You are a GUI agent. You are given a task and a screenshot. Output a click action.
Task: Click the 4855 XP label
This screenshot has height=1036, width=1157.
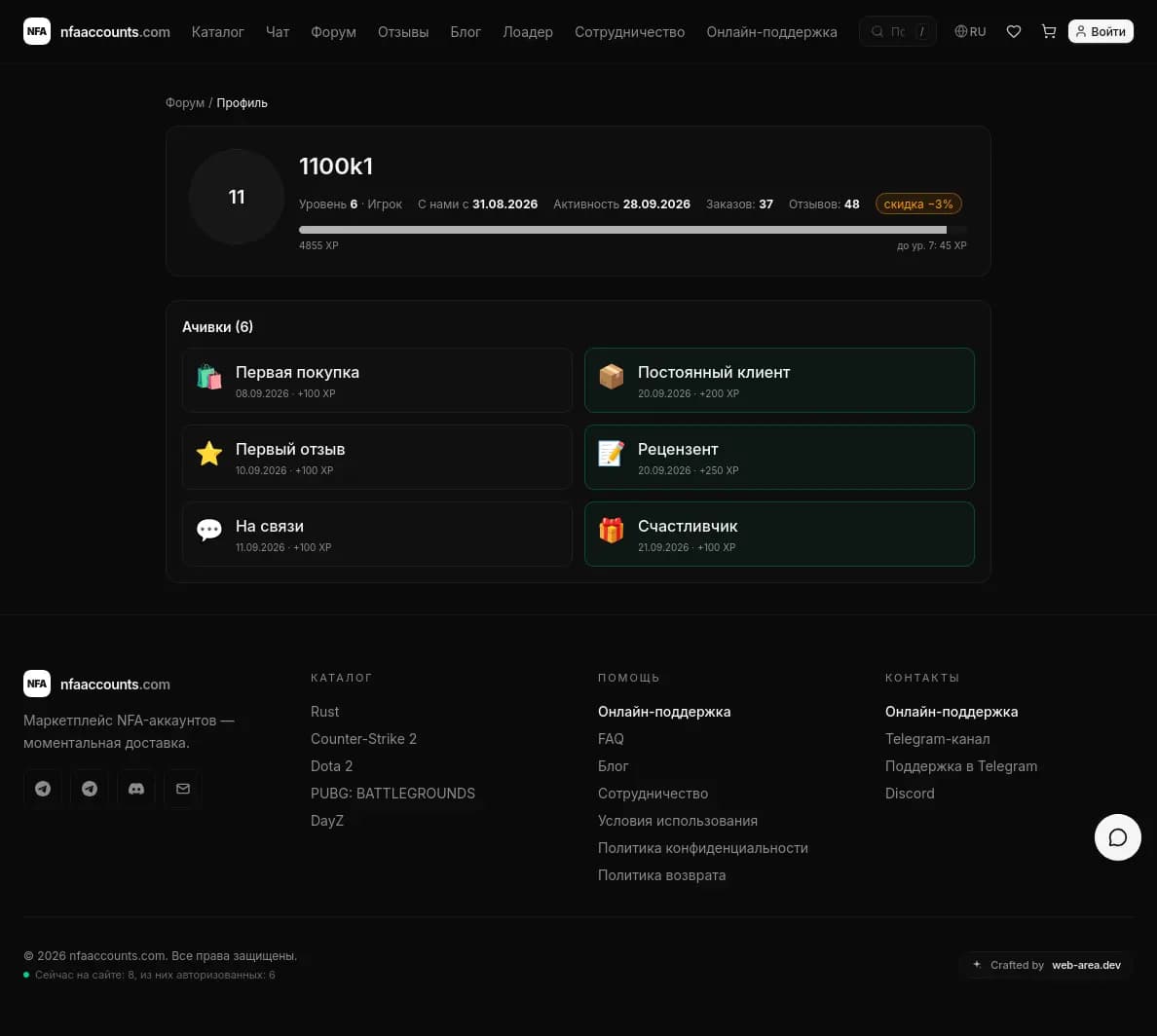318,245
